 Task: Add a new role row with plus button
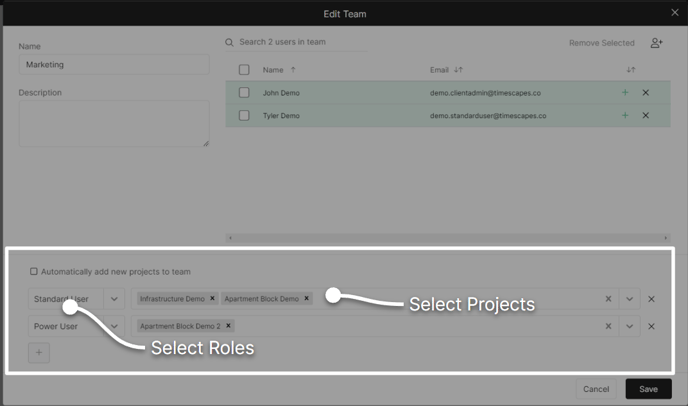coord(39,352)
